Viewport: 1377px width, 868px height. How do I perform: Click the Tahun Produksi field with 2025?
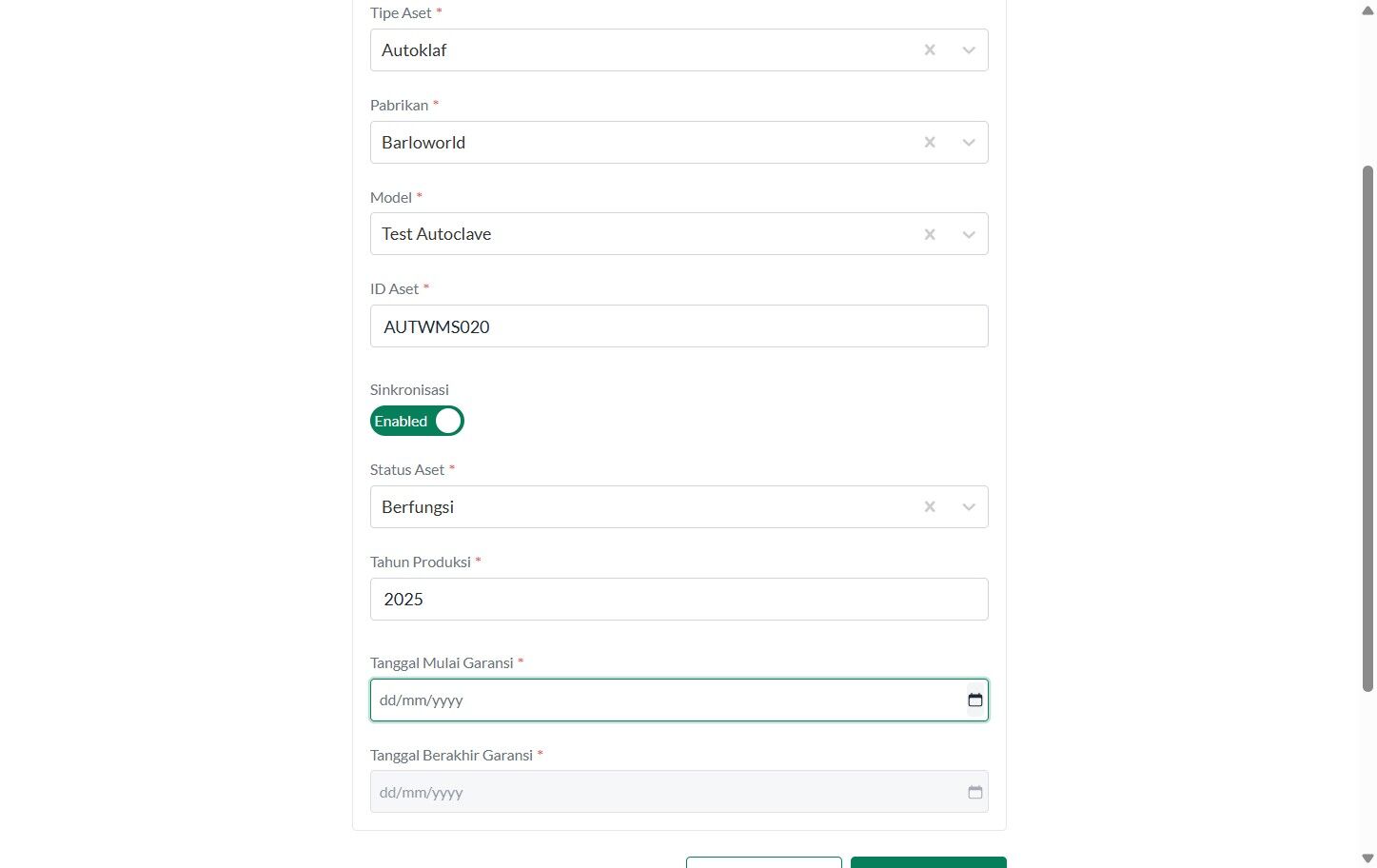click(679, 600)
